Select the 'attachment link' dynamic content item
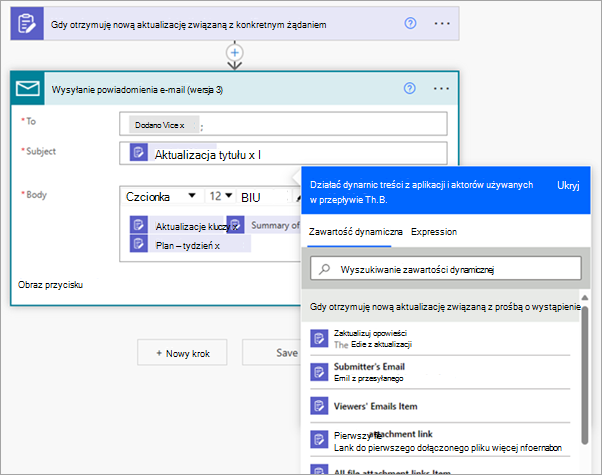 pos(440,440)
